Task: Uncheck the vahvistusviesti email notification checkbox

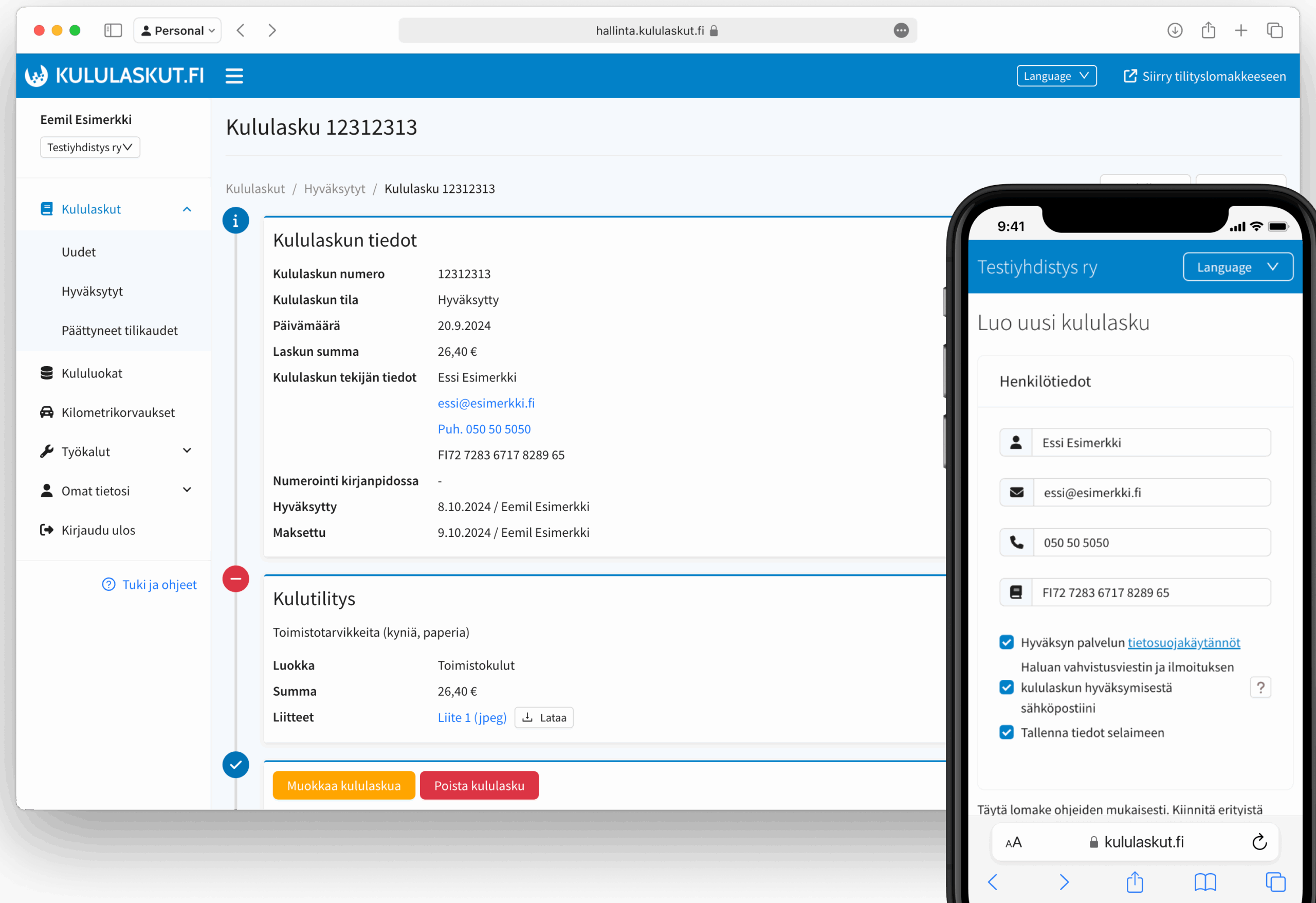Action: 1007,688
